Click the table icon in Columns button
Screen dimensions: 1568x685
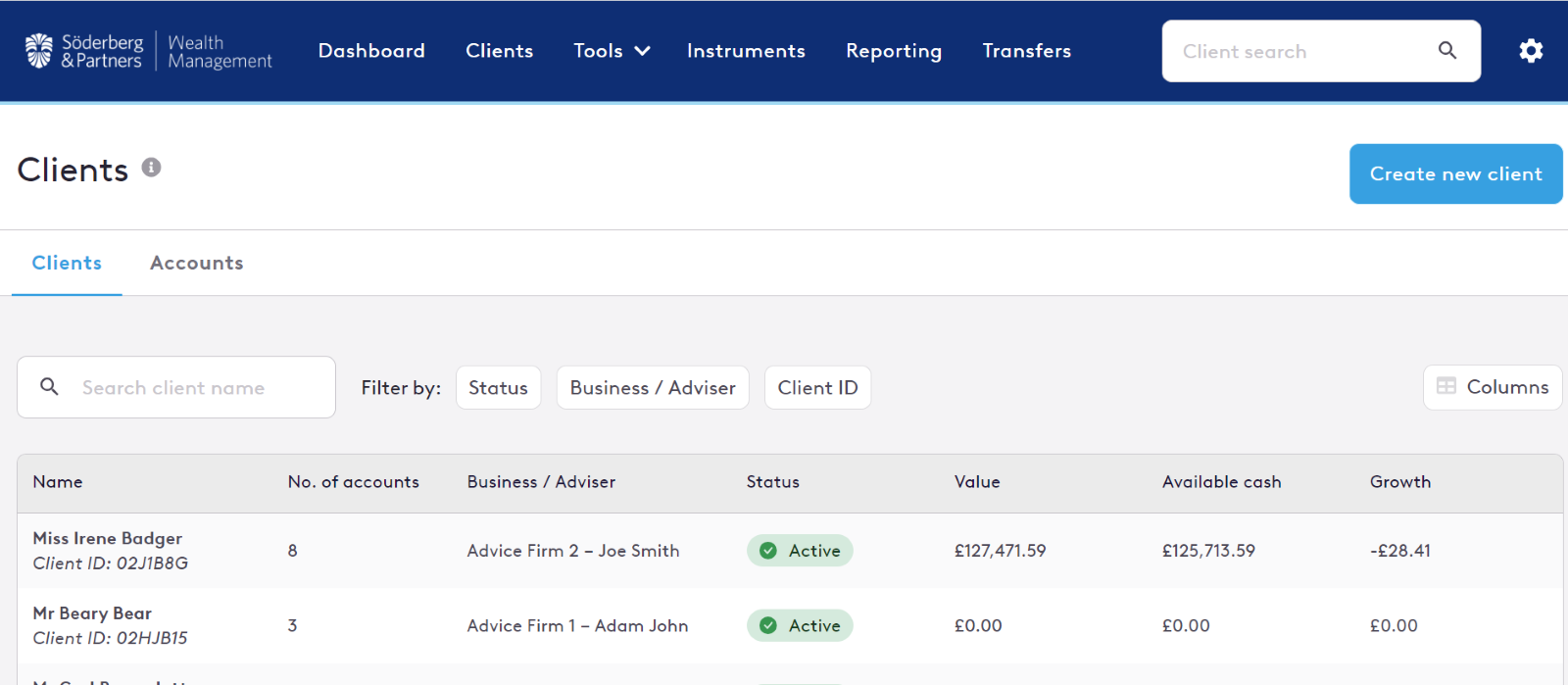click(1445, 386)
